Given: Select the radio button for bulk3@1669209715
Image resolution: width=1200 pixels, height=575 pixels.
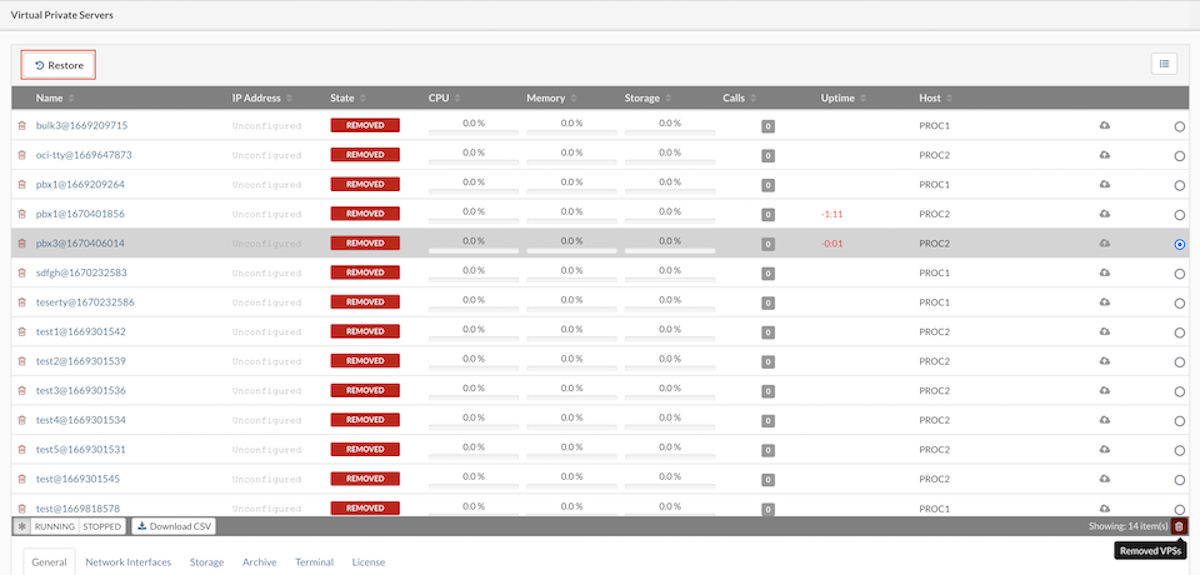Looking at the screenshot, I should click(1179, 127).
